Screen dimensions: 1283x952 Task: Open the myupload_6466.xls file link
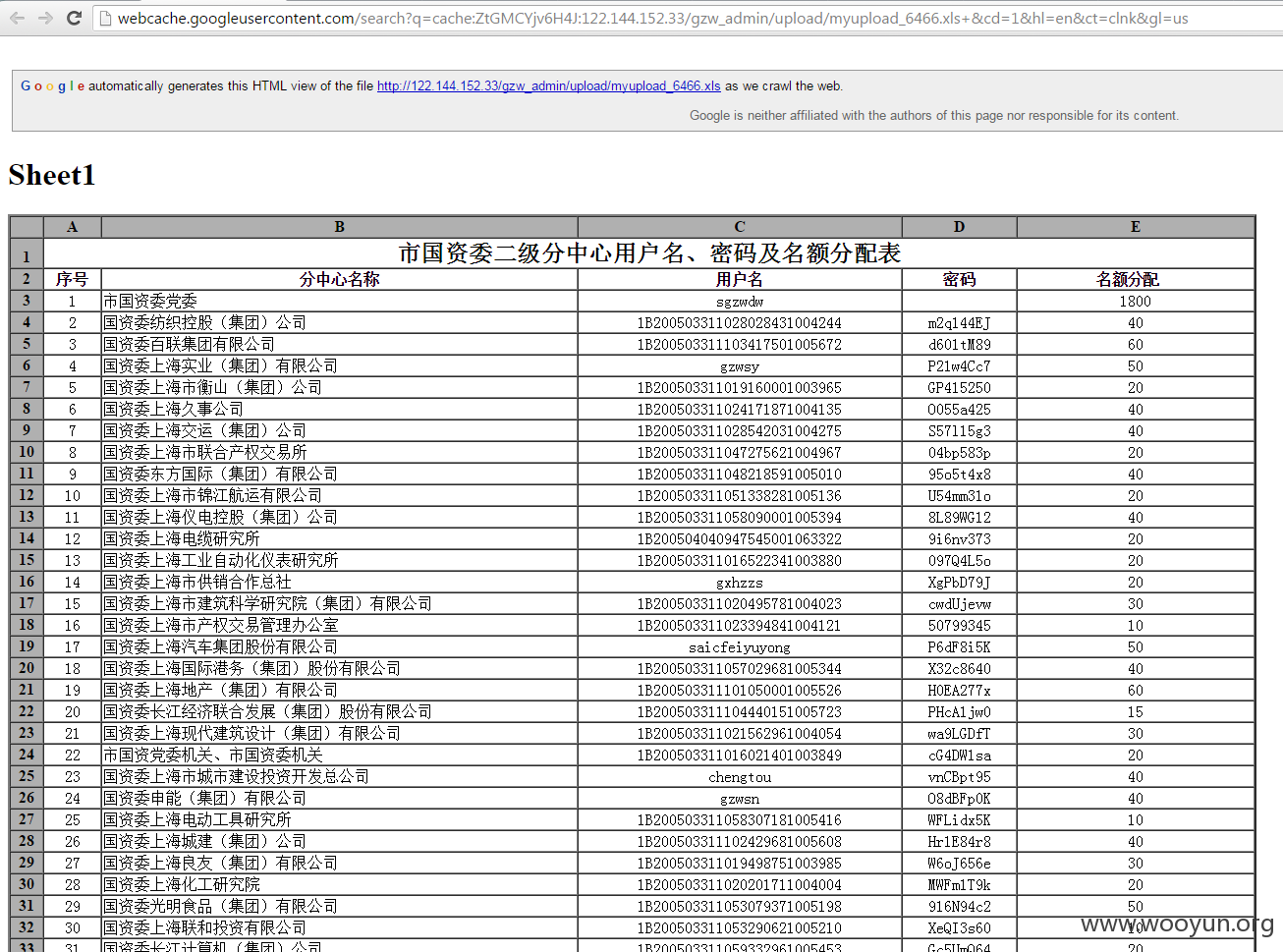tap(548, 85)
